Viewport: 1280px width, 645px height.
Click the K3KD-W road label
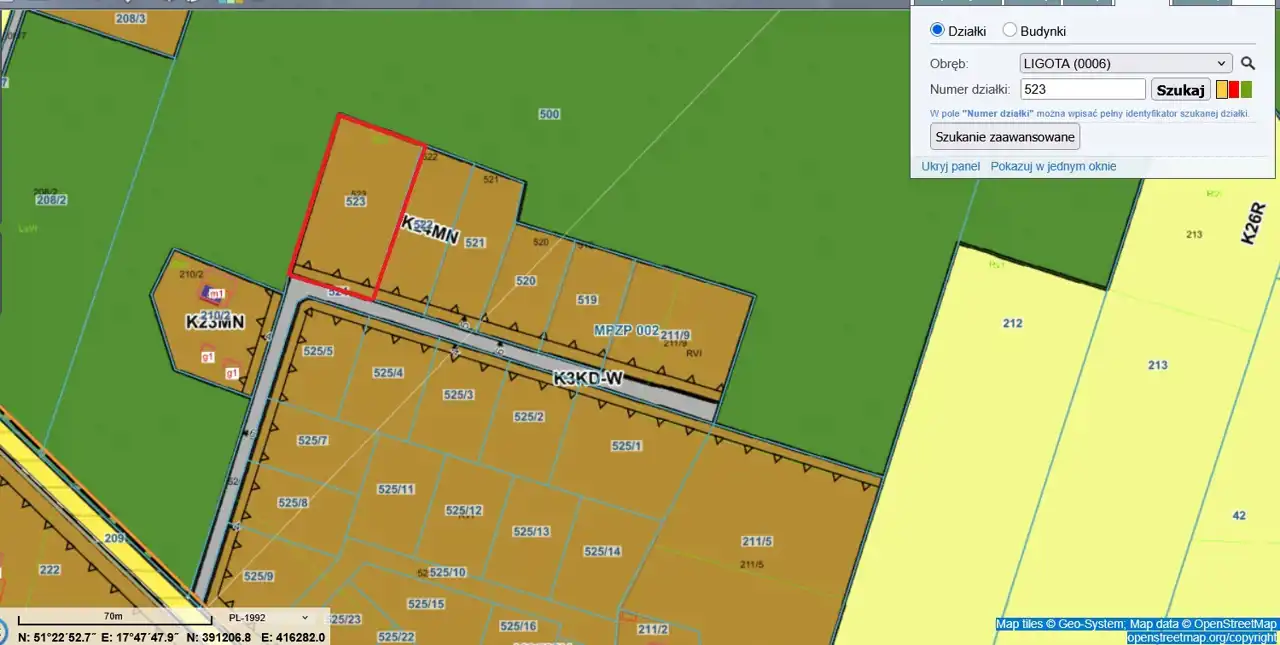588,378
